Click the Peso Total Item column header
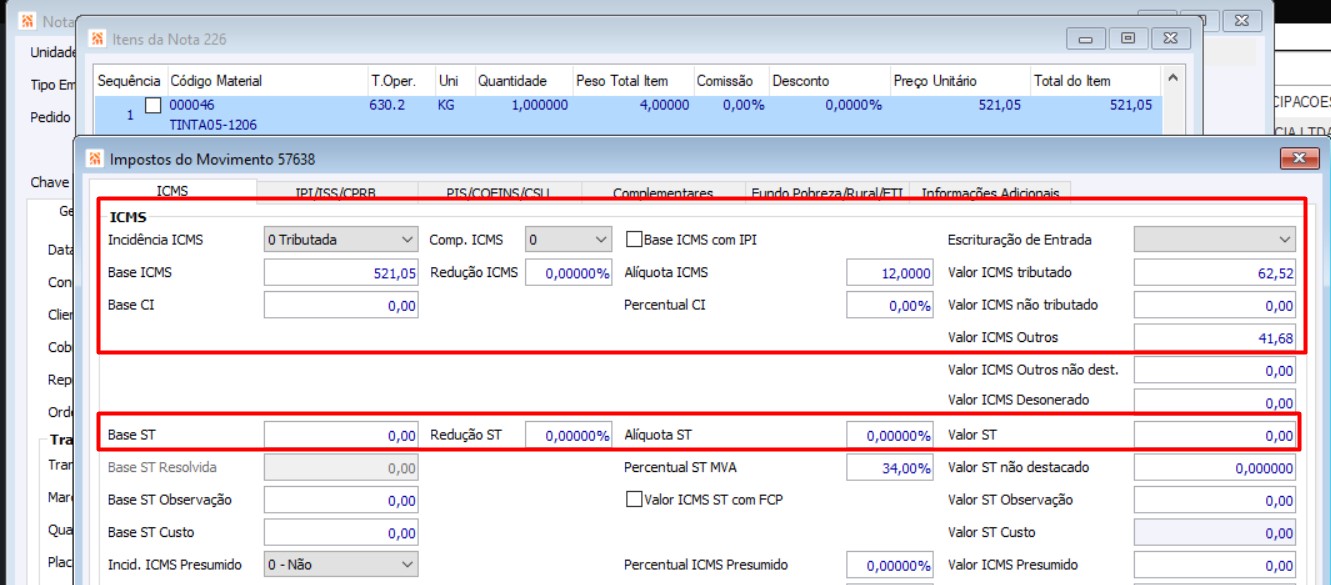The image size is (1331, 585). pos(631,81)
